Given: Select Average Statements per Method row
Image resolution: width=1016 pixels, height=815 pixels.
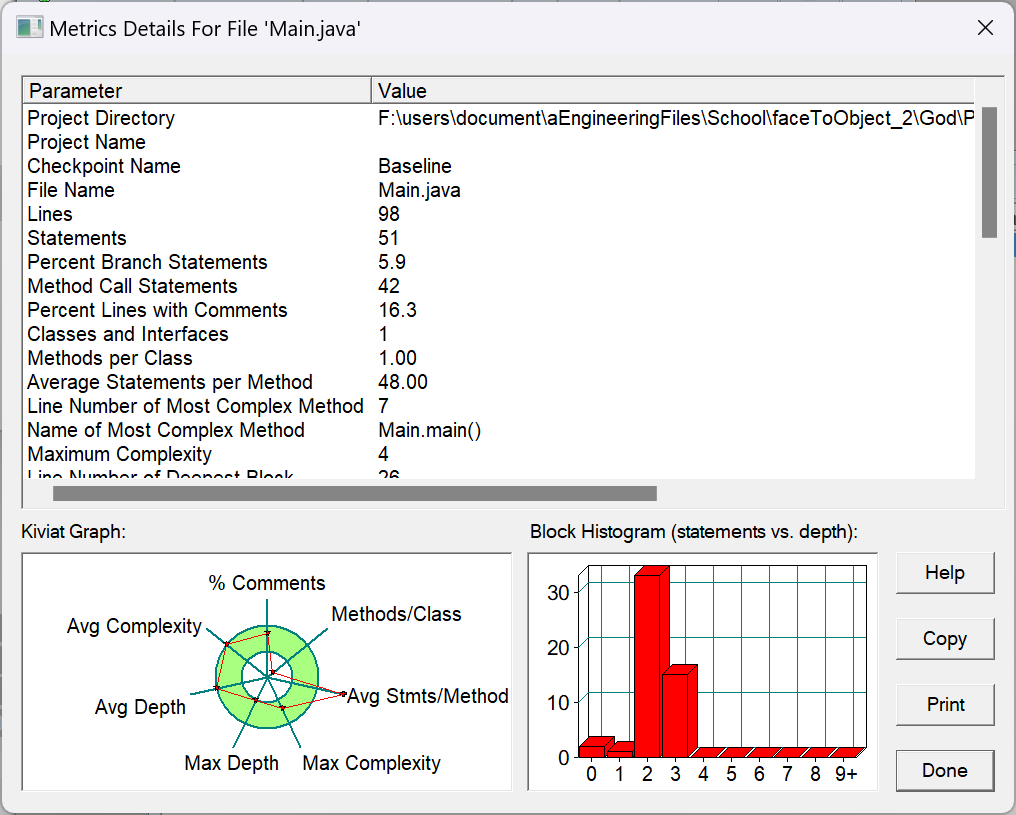Looking at the screenshot, I should 499,382.
